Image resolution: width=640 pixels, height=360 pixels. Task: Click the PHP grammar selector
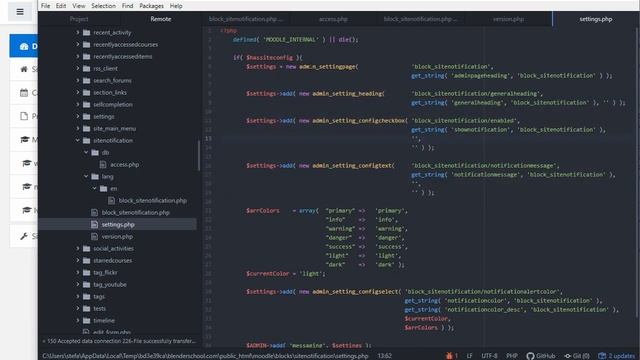tap(512, 356)
